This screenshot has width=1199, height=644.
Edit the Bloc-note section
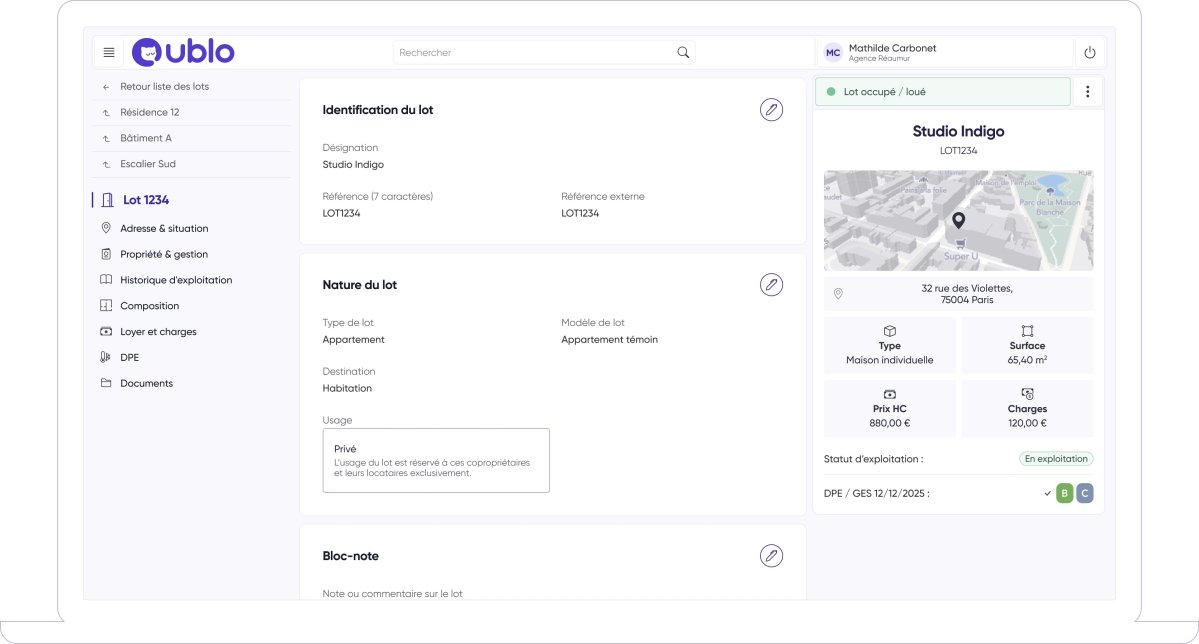771,556
